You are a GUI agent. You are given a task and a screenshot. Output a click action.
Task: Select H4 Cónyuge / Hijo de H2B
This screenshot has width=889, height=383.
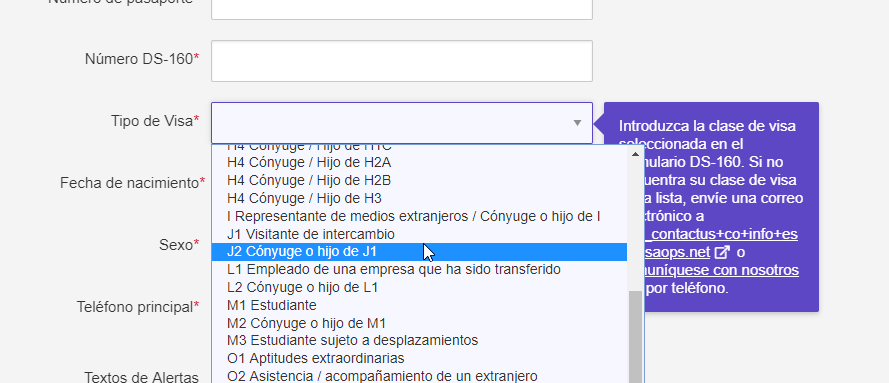pos(419,181)
